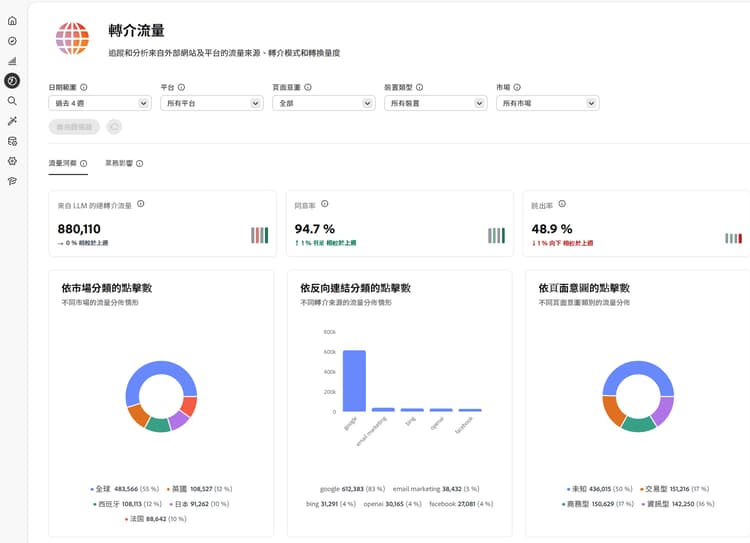Open the 日期範圍 dropdown showing 過去 4 週

100,103
